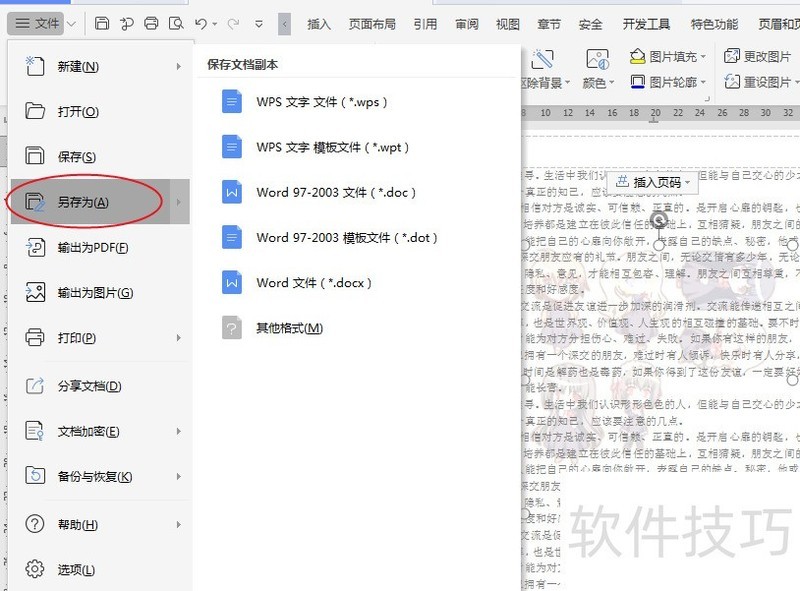Click the 颜色 picture color icon
The image size is (800, 591).
597,59
